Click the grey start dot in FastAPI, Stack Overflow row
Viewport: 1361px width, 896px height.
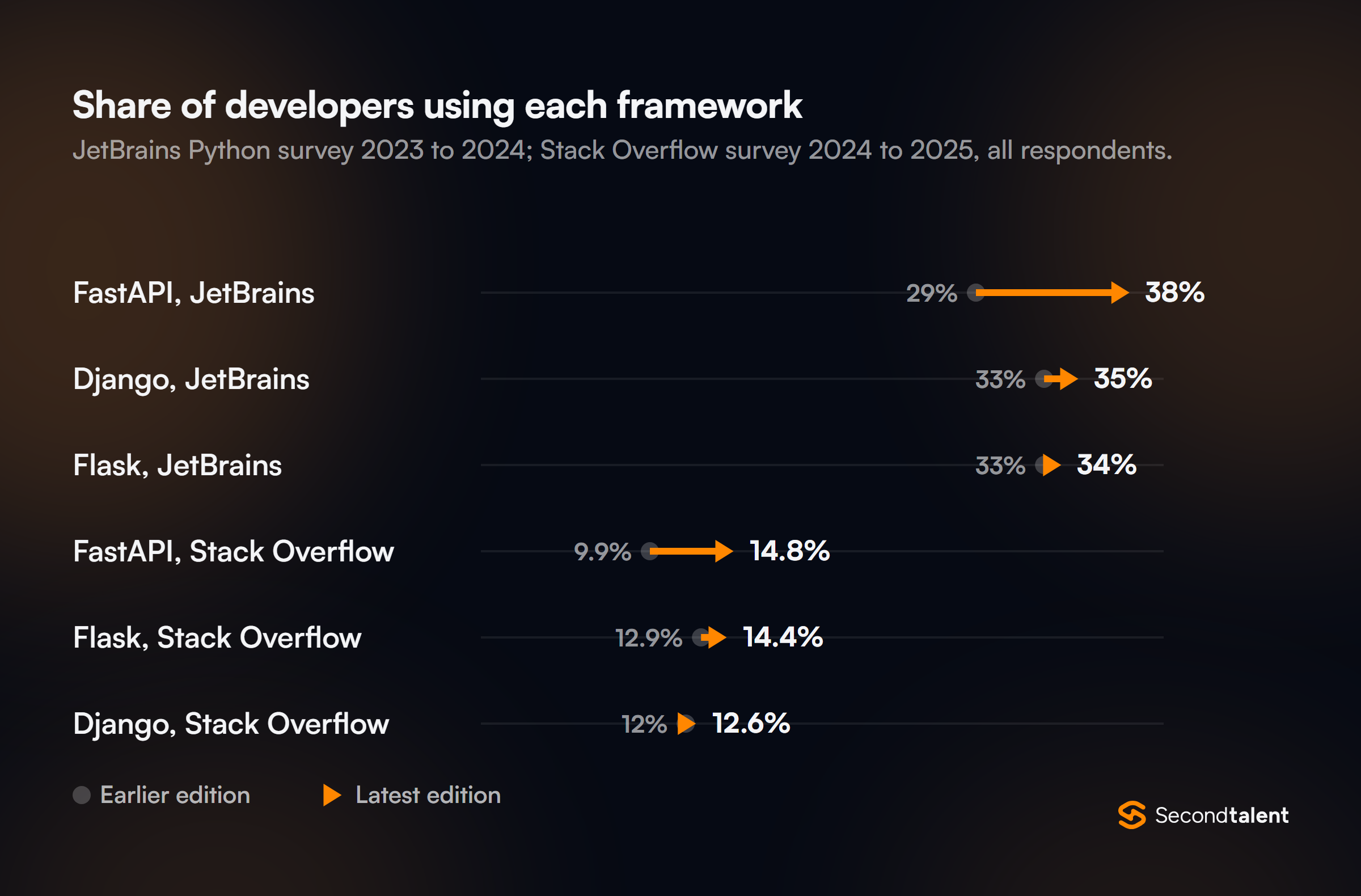650,551
